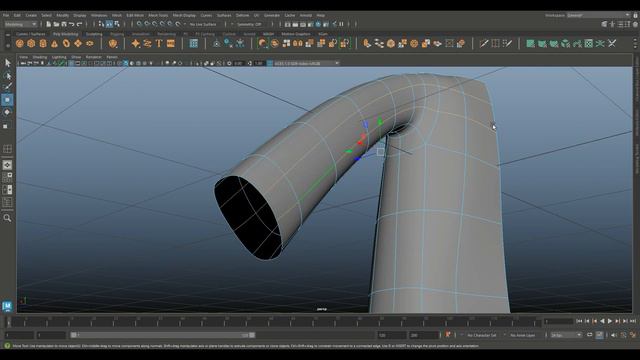Click the first green UV editor shelf icon
This screenshot has width=640, height=360.
(530, 43)
